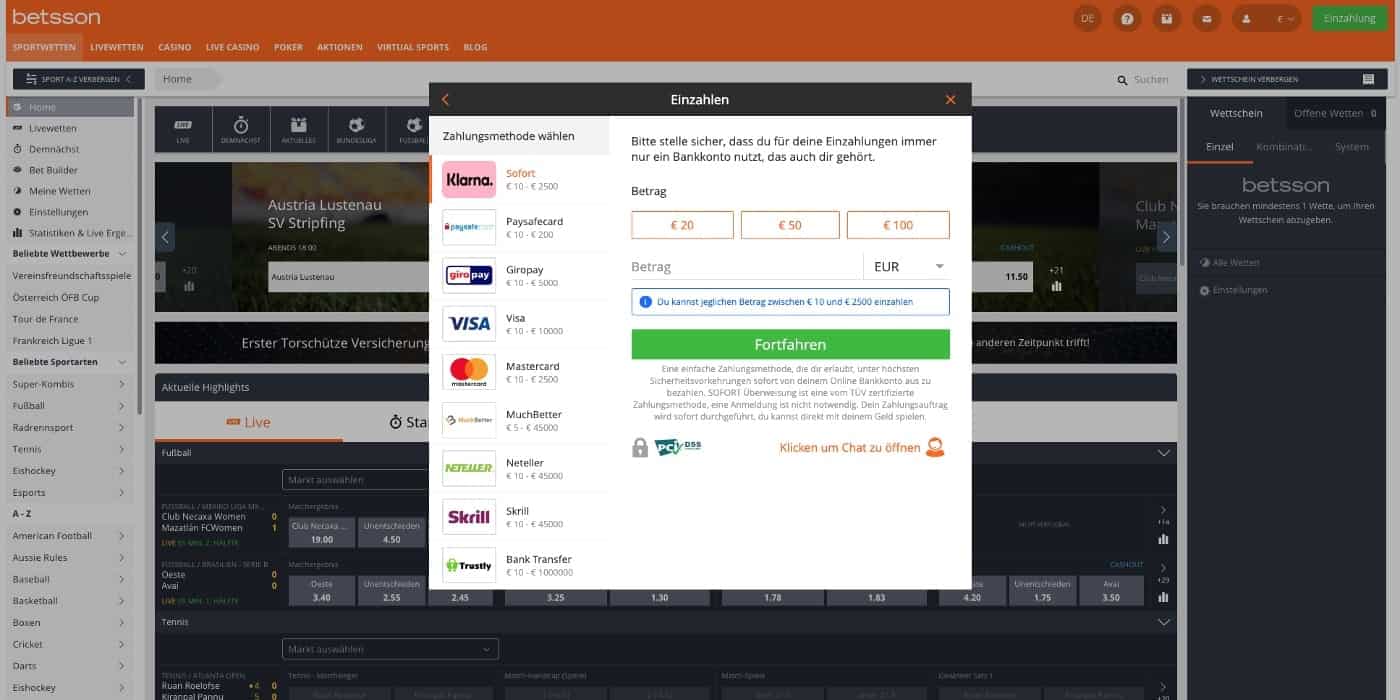The height and width of the screenshot is (700, 1400).
Task: Click the blue info icon in deposit limits notice
Action: (646, 301)
